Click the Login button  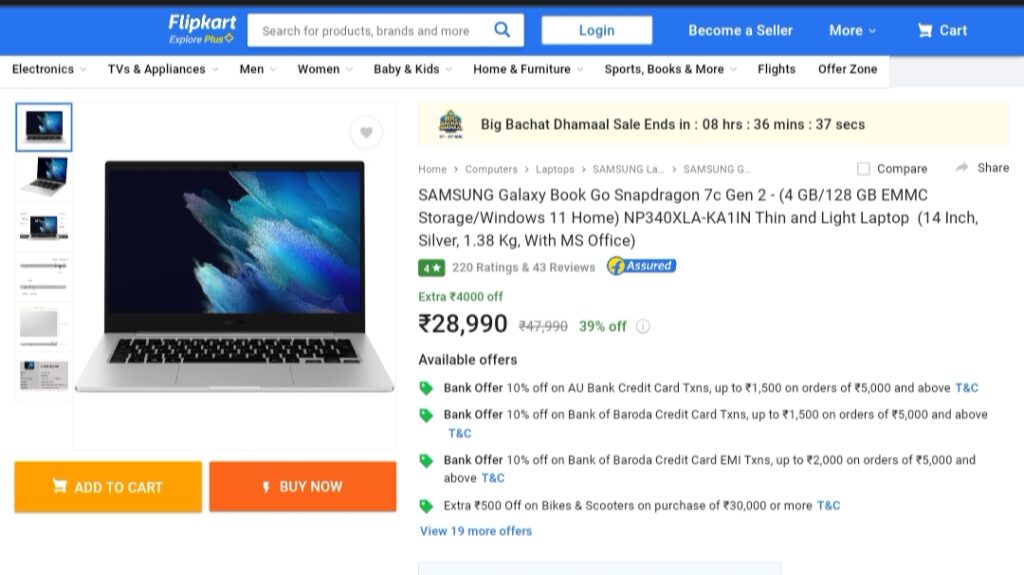[x=596, y=30]
